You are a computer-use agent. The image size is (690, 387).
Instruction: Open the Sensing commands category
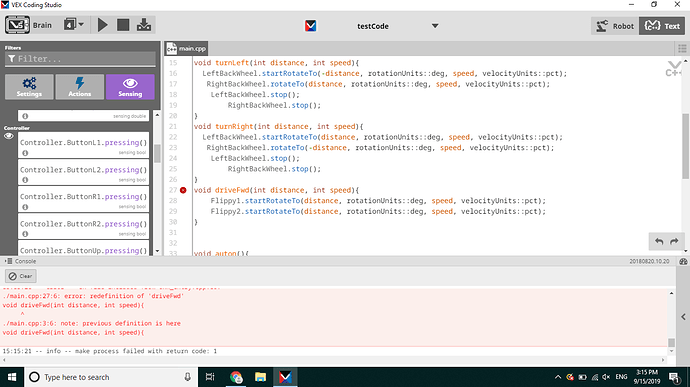pyautogui.click(x=130, y=87)
